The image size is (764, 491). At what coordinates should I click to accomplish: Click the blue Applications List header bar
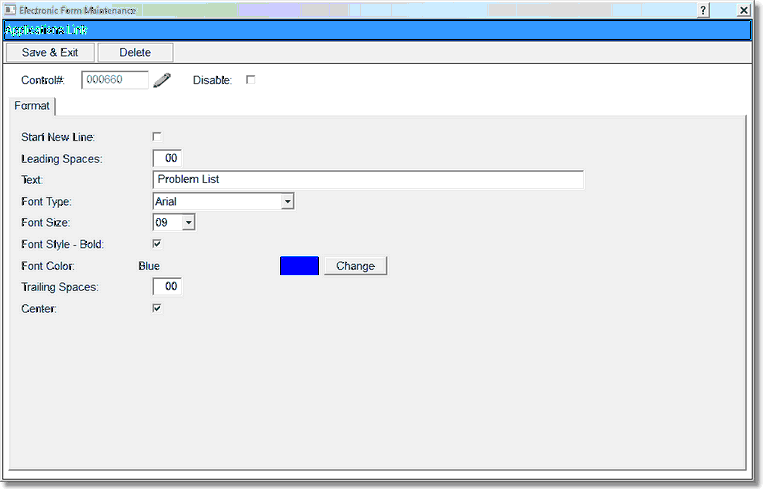[x=377, y=30]
